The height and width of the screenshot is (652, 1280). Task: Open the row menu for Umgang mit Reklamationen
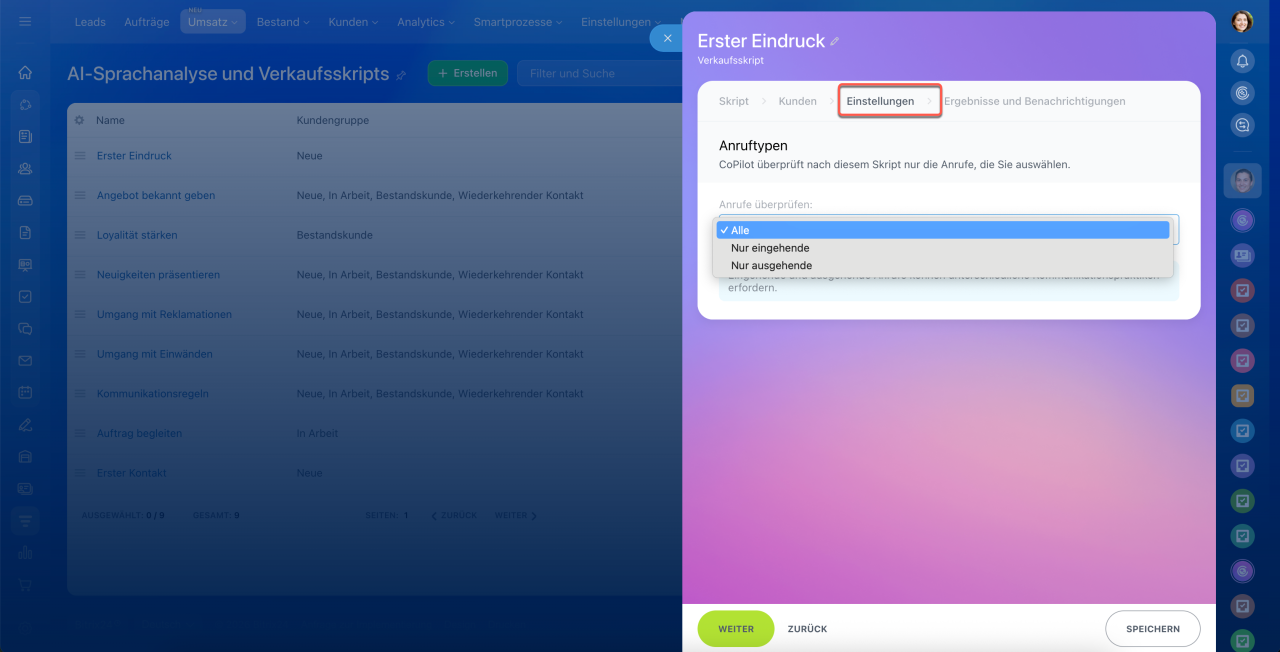coord(80,315)
